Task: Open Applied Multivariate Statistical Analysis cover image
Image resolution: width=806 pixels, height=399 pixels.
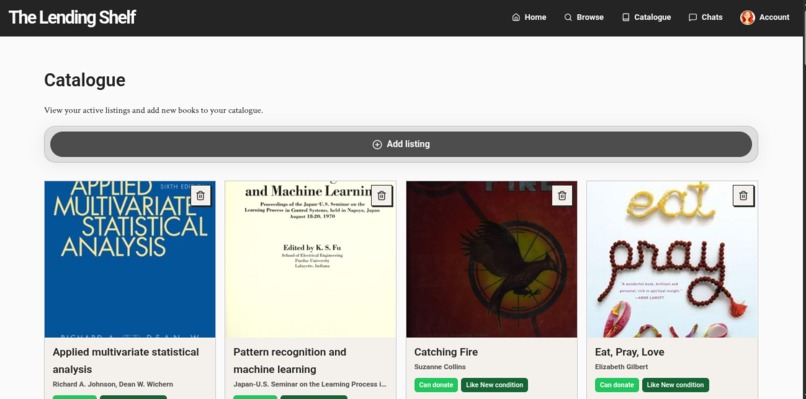Action: pos(130,259)
